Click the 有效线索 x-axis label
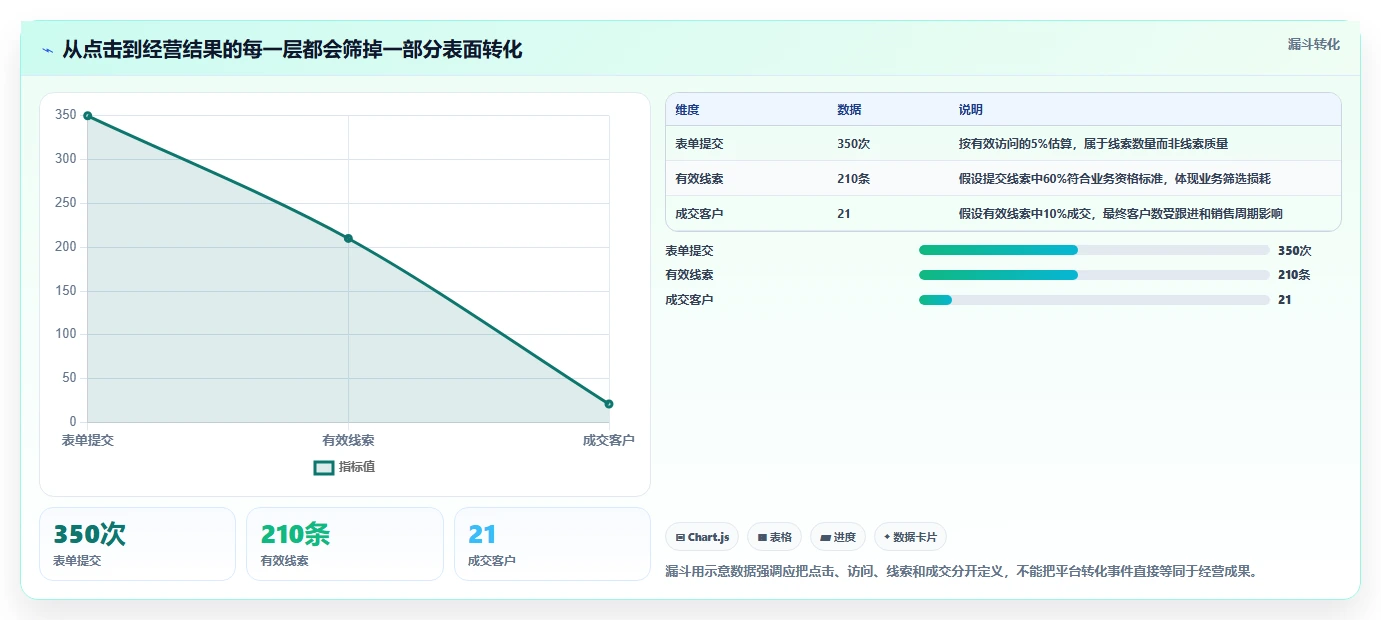The image size is (1381, 620). (348, 441)
